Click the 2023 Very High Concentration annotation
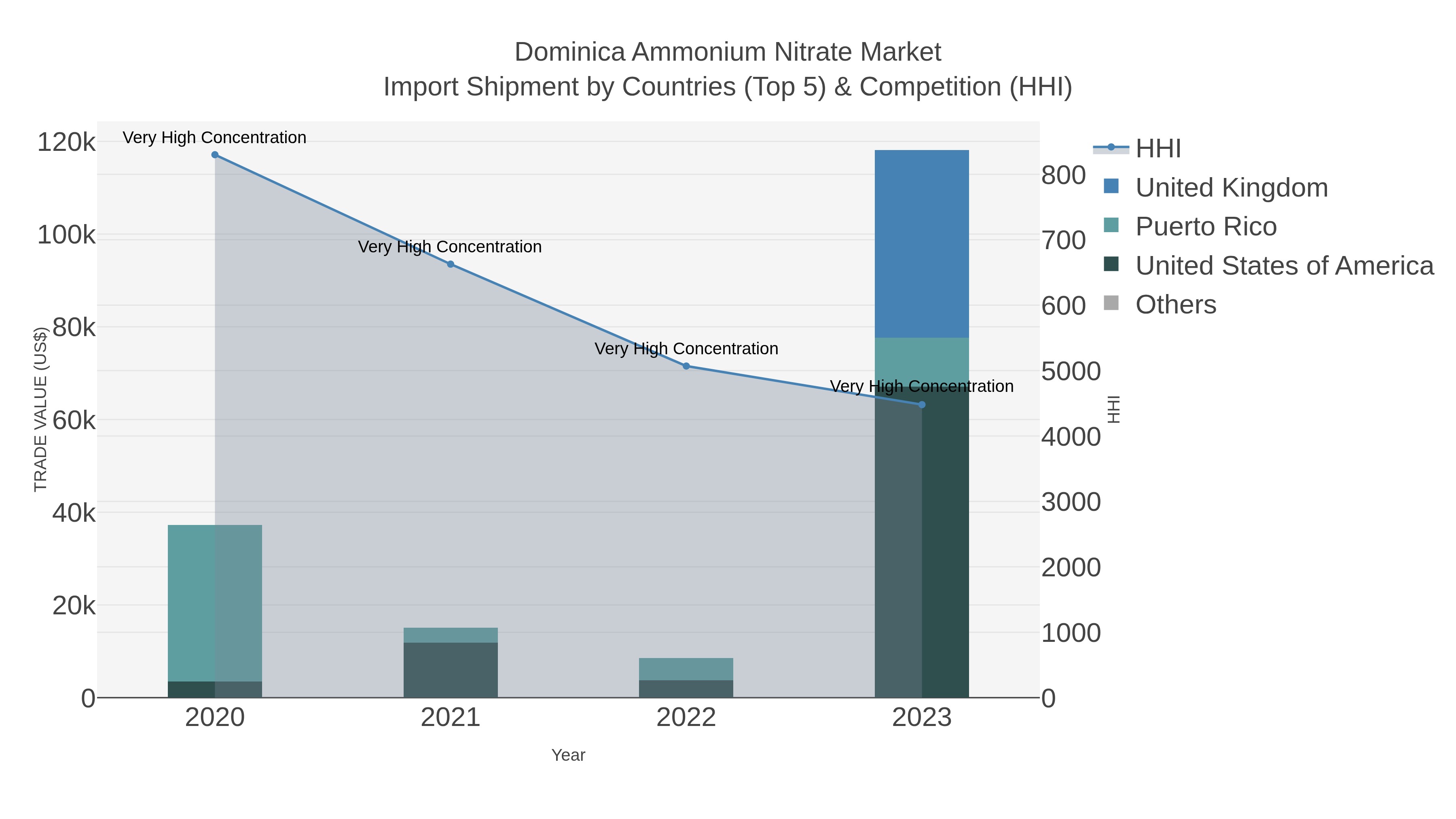This screenshot has height=819, width=1456. [x=922, y=387]
